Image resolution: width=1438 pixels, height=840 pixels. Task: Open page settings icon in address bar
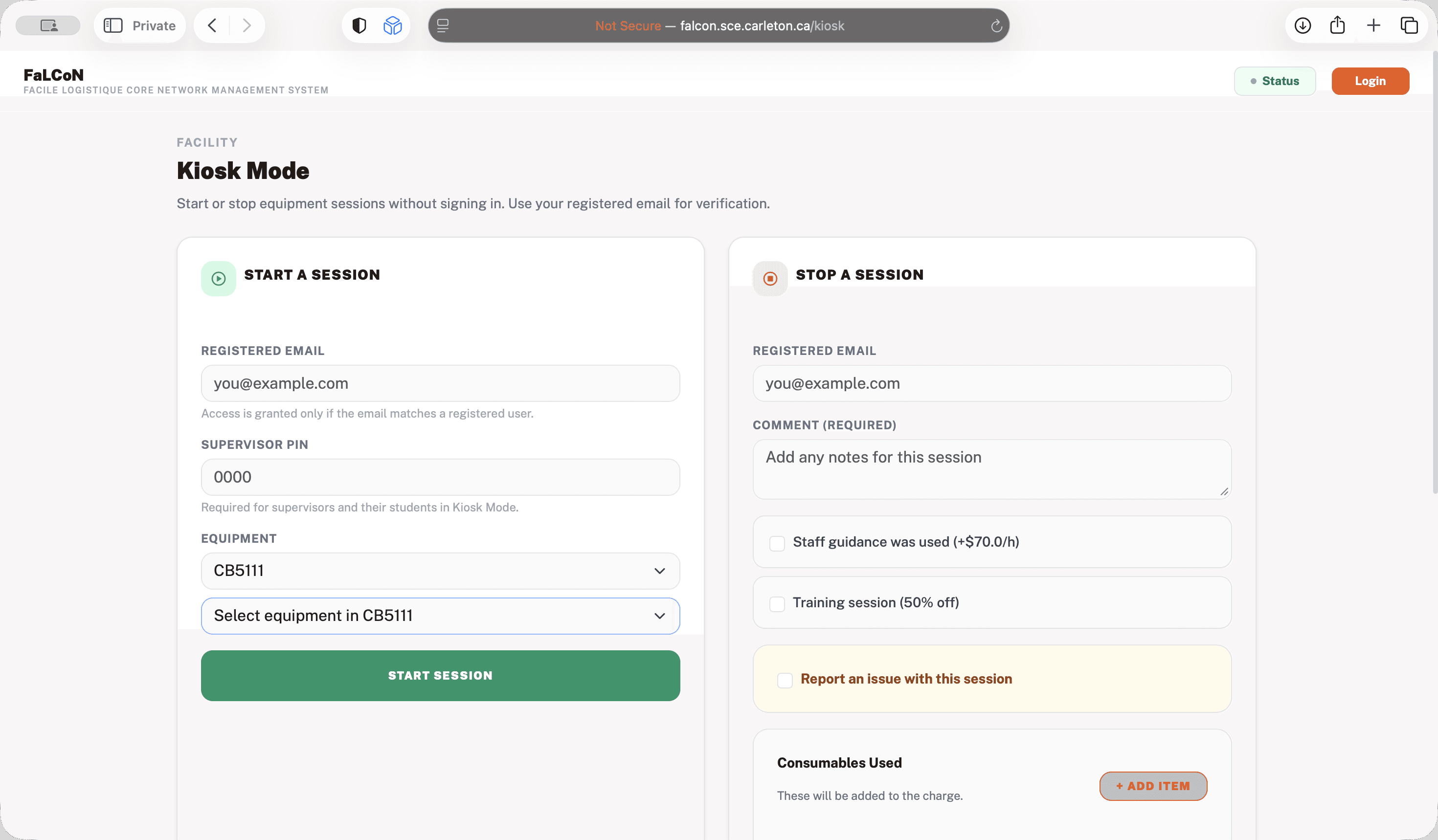coord(443,25)
